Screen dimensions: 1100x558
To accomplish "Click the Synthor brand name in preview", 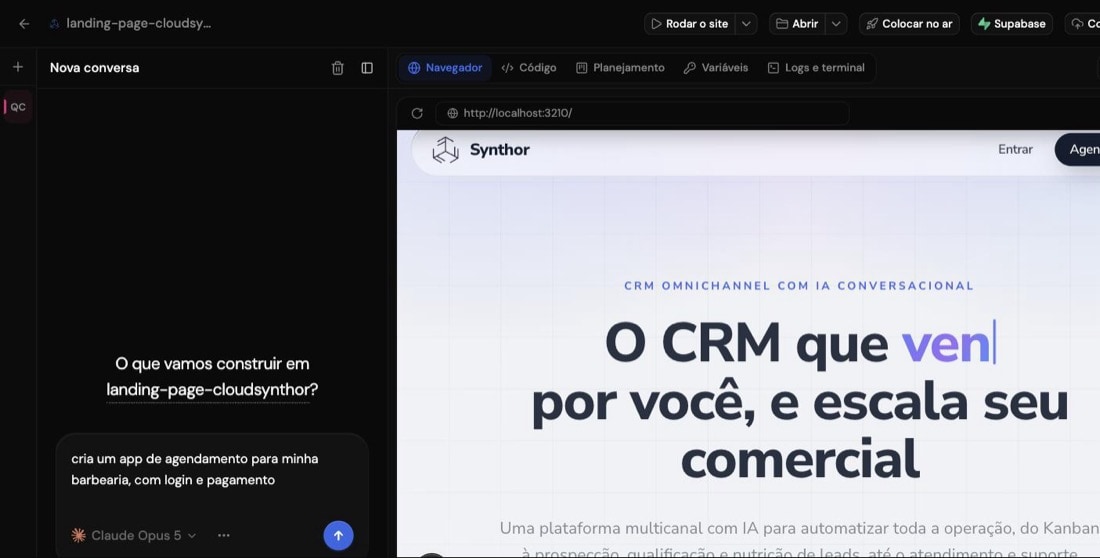I will click(499, 150).
